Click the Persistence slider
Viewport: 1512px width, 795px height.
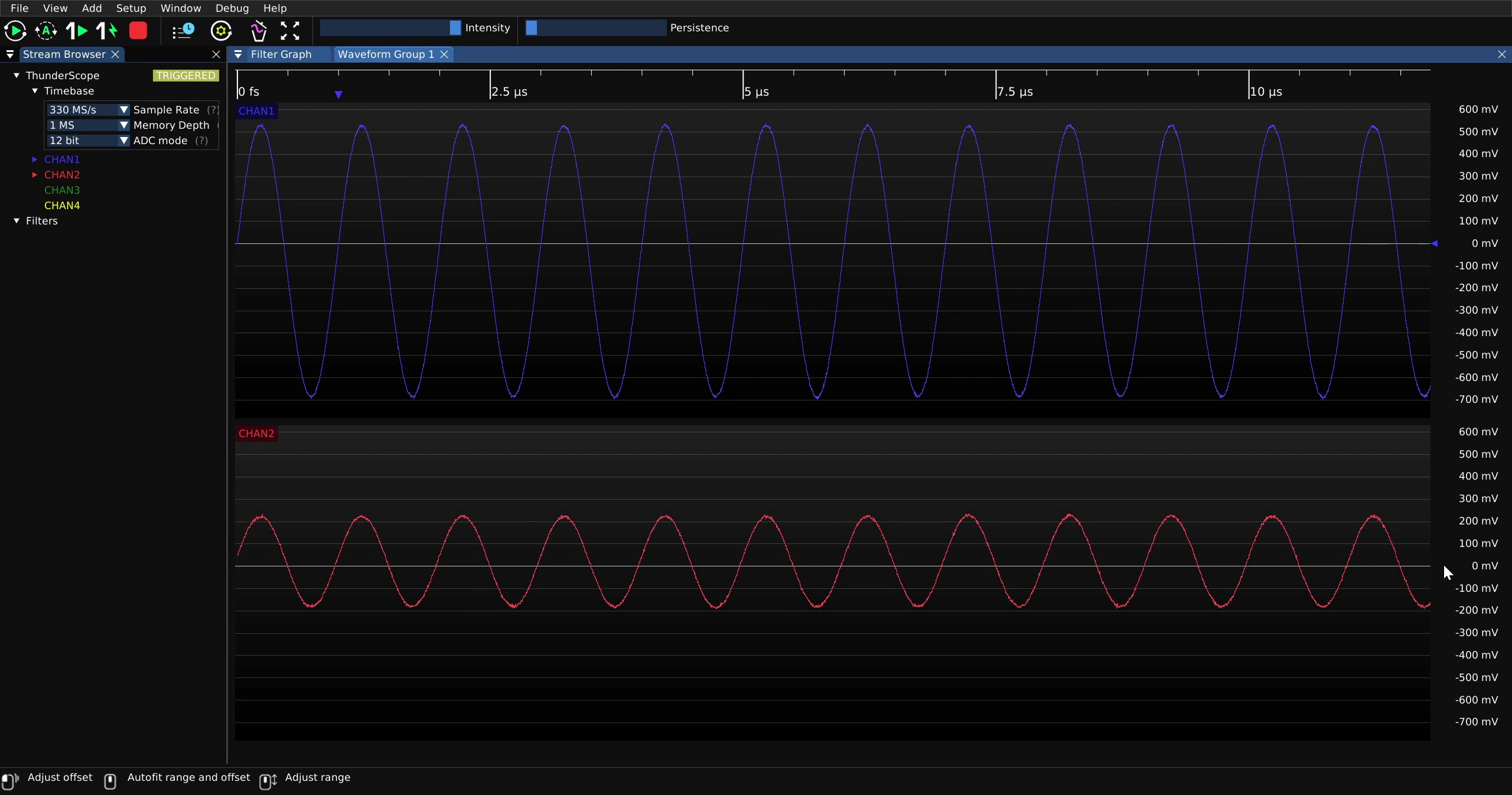tap(596, 28)
